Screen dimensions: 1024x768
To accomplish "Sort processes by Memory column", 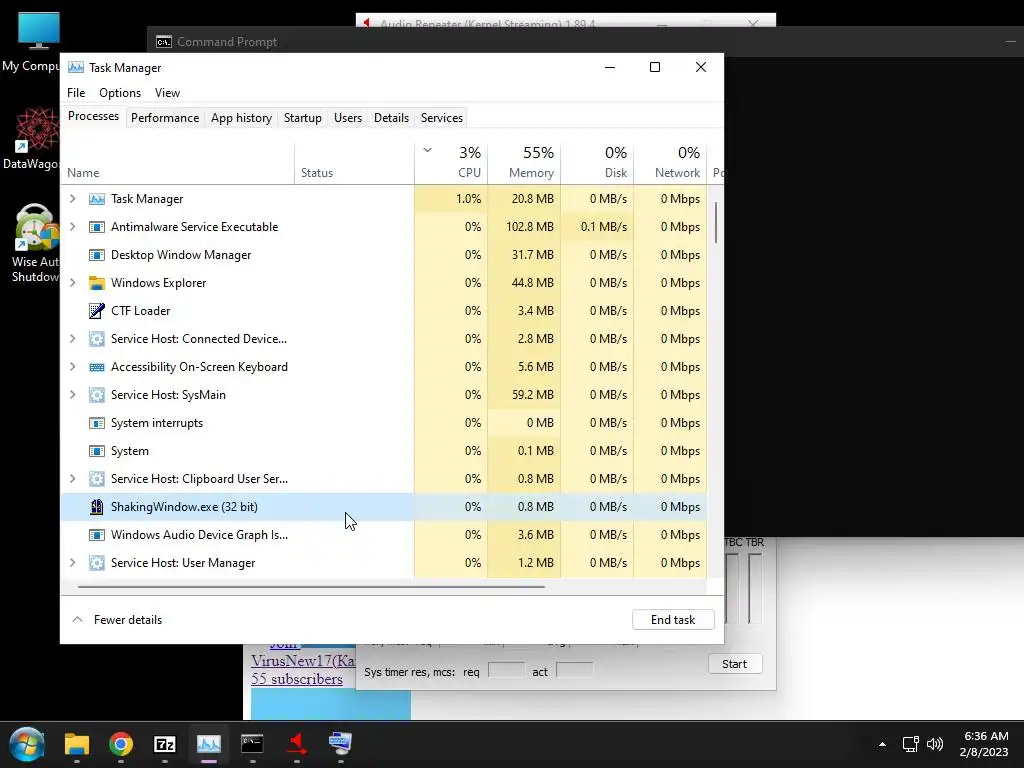I will (524, 162).
